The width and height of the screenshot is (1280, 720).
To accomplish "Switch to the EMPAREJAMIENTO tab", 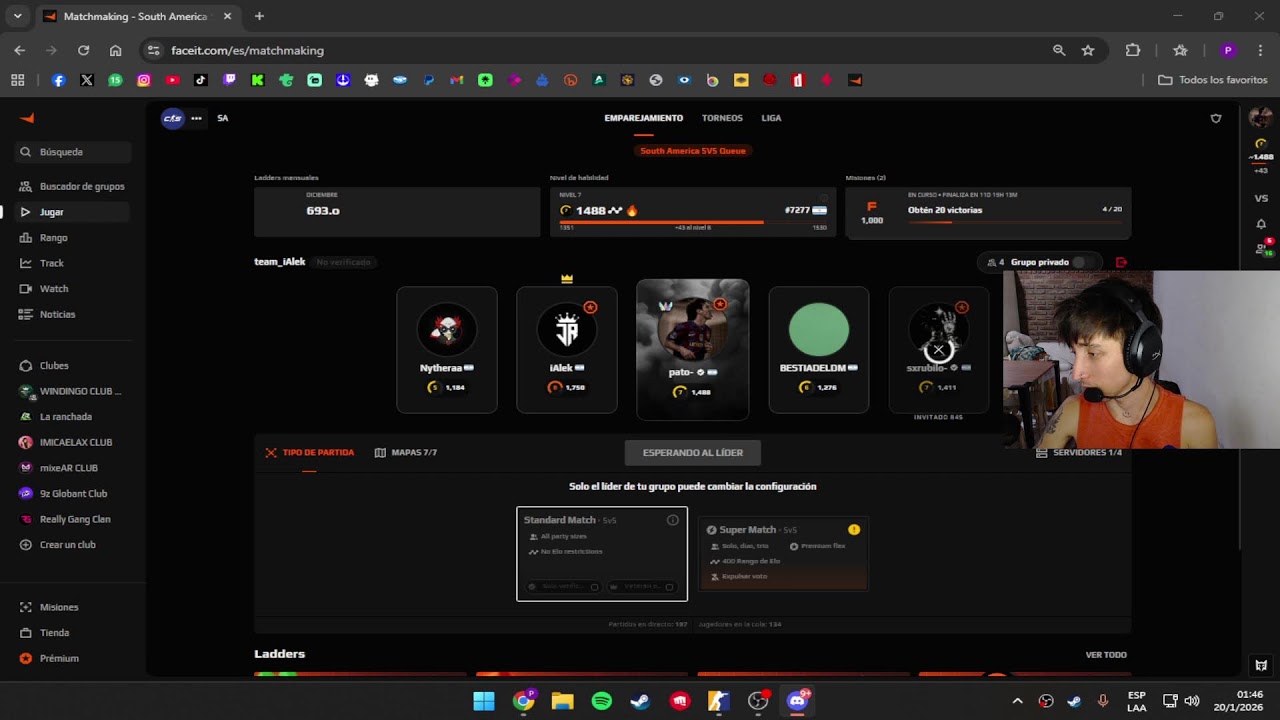I will coord(643,118).
